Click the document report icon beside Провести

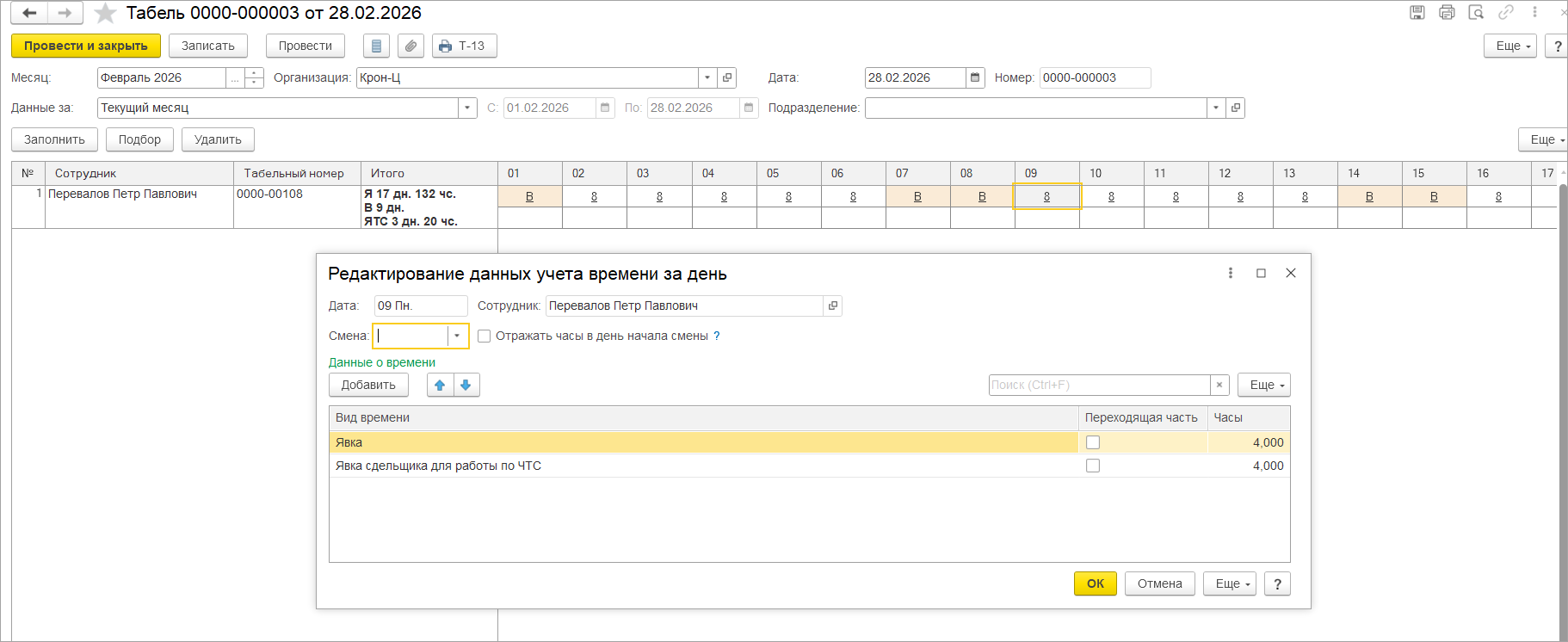[x=376, y=46]
